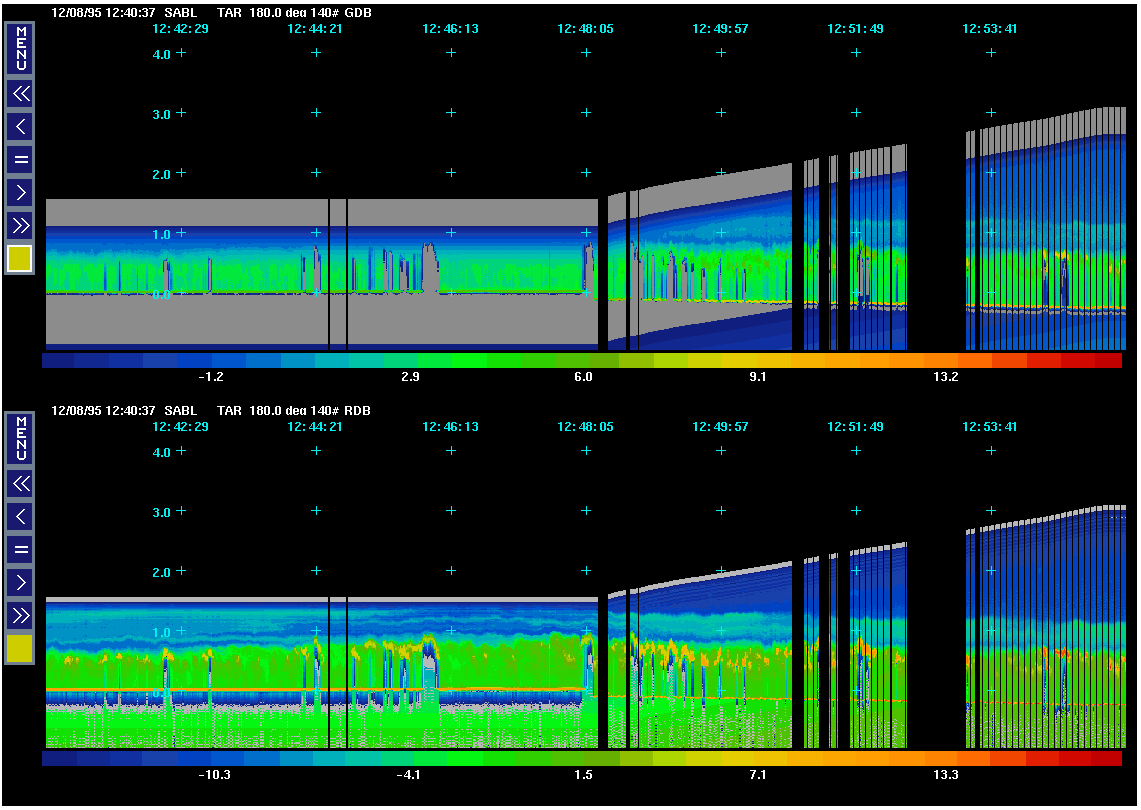Click double-right fast-forward arrow in bottom panel

20,614
